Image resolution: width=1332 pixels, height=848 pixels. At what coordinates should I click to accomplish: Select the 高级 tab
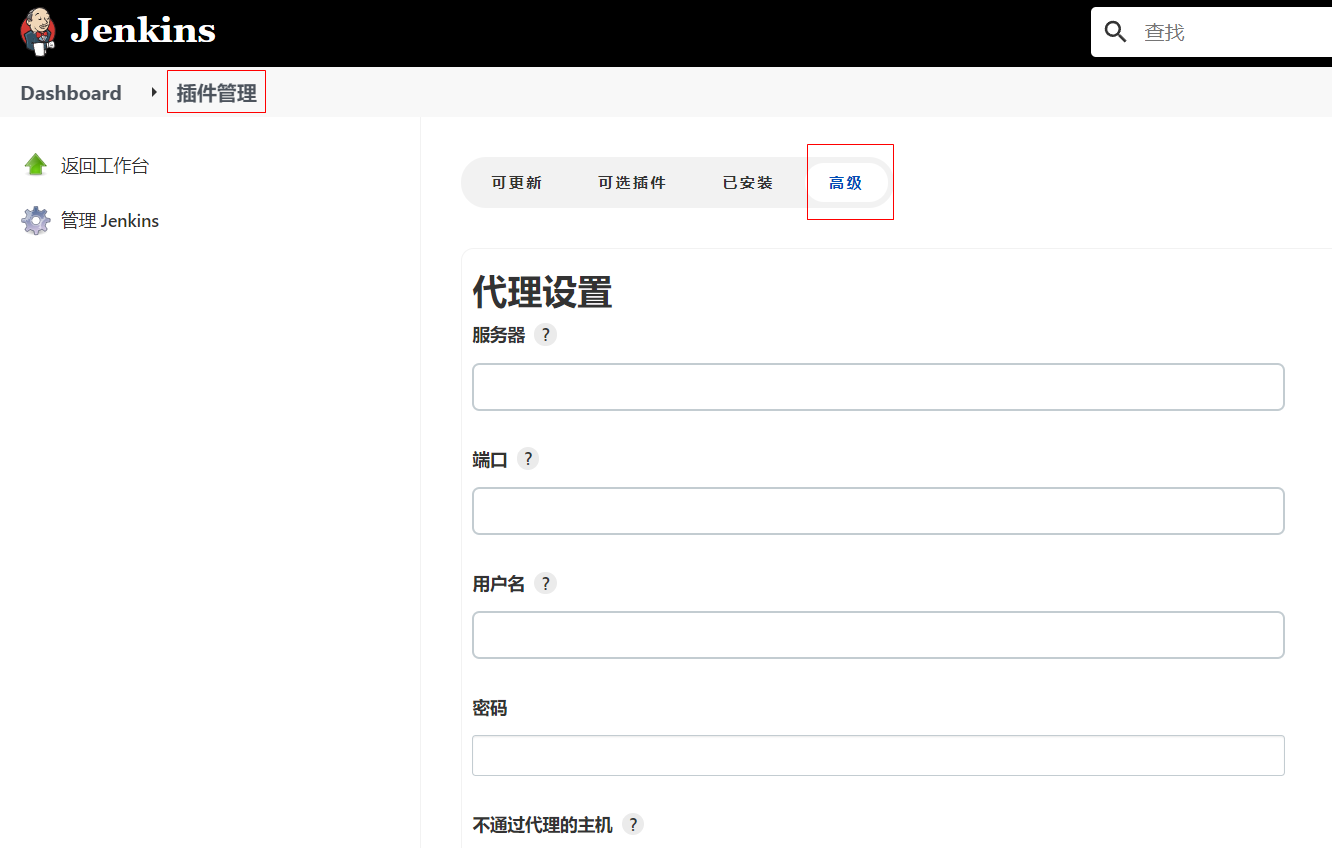pyautogui.click(x=847, y=182)
